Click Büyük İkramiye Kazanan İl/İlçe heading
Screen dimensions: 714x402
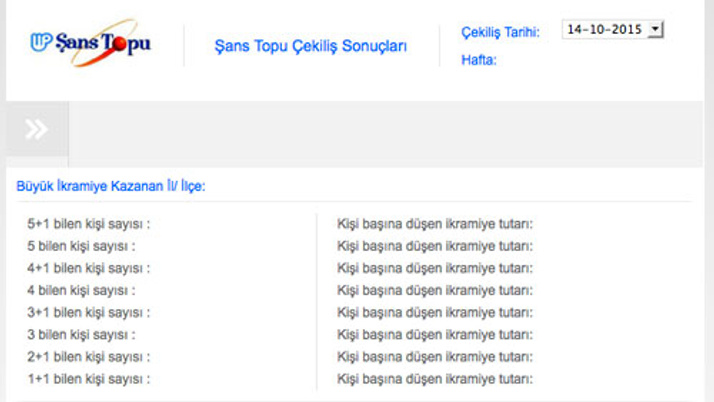[111, 186]
